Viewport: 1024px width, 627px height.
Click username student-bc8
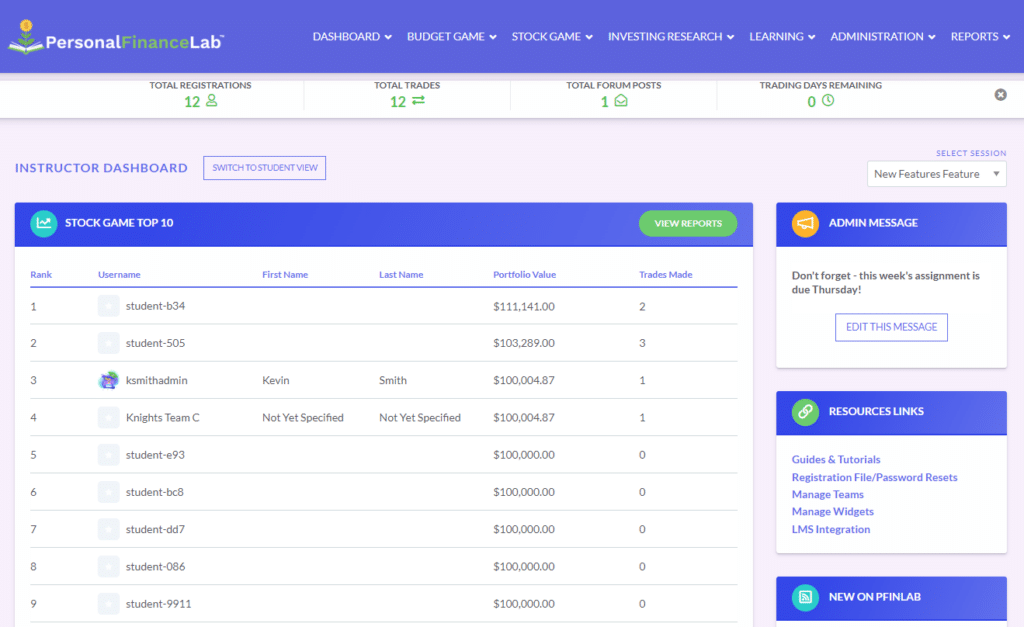[155, 492]
